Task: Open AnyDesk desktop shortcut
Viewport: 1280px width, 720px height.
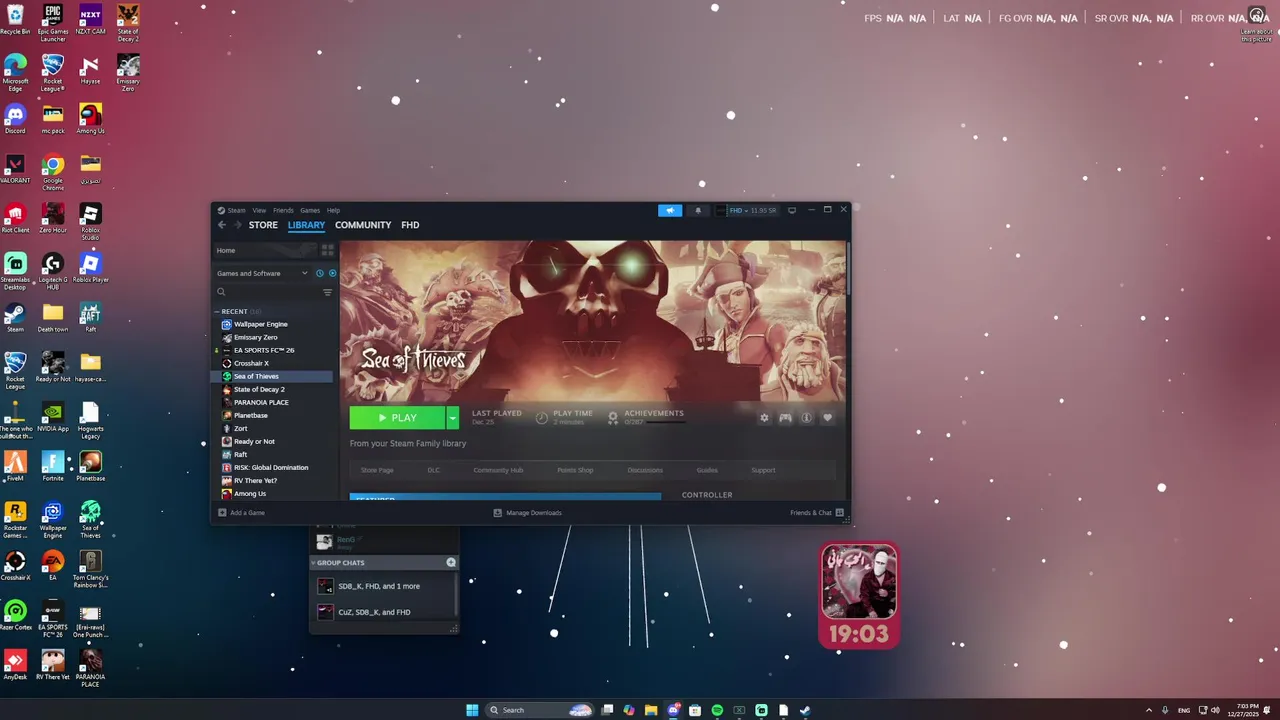Action: coord(15,665)
